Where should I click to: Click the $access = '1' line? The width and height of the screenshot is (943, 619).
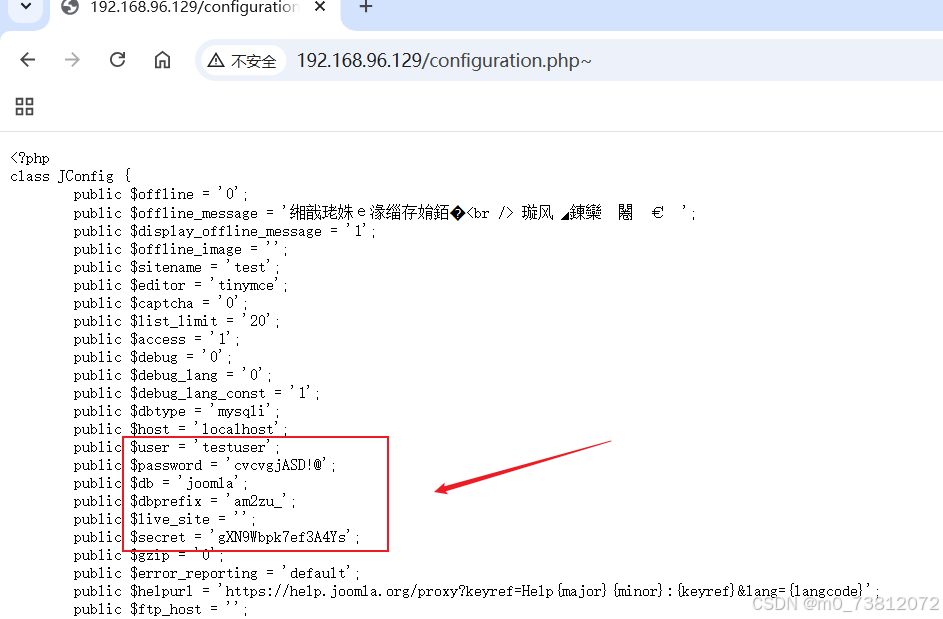click(156, 339)
